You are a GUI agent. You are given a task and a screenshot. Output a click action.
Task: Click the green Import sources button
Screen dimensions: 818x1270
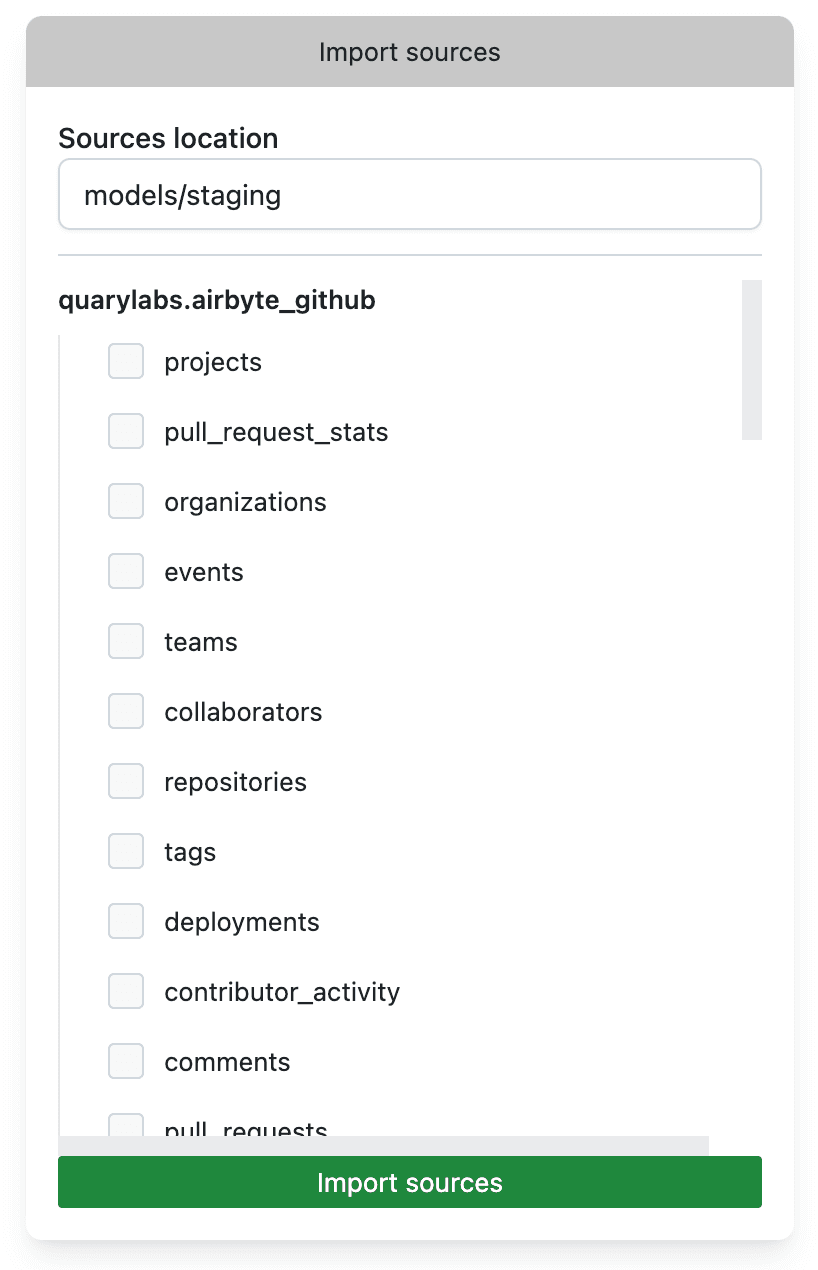(x=409, y=1182)
